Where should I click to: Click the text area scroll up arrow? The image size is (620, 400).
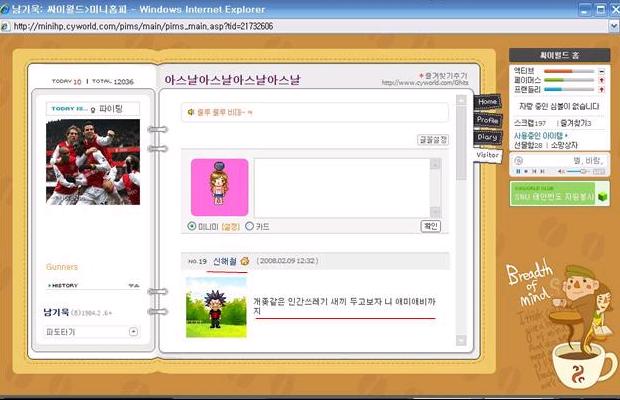coord(435,164)
